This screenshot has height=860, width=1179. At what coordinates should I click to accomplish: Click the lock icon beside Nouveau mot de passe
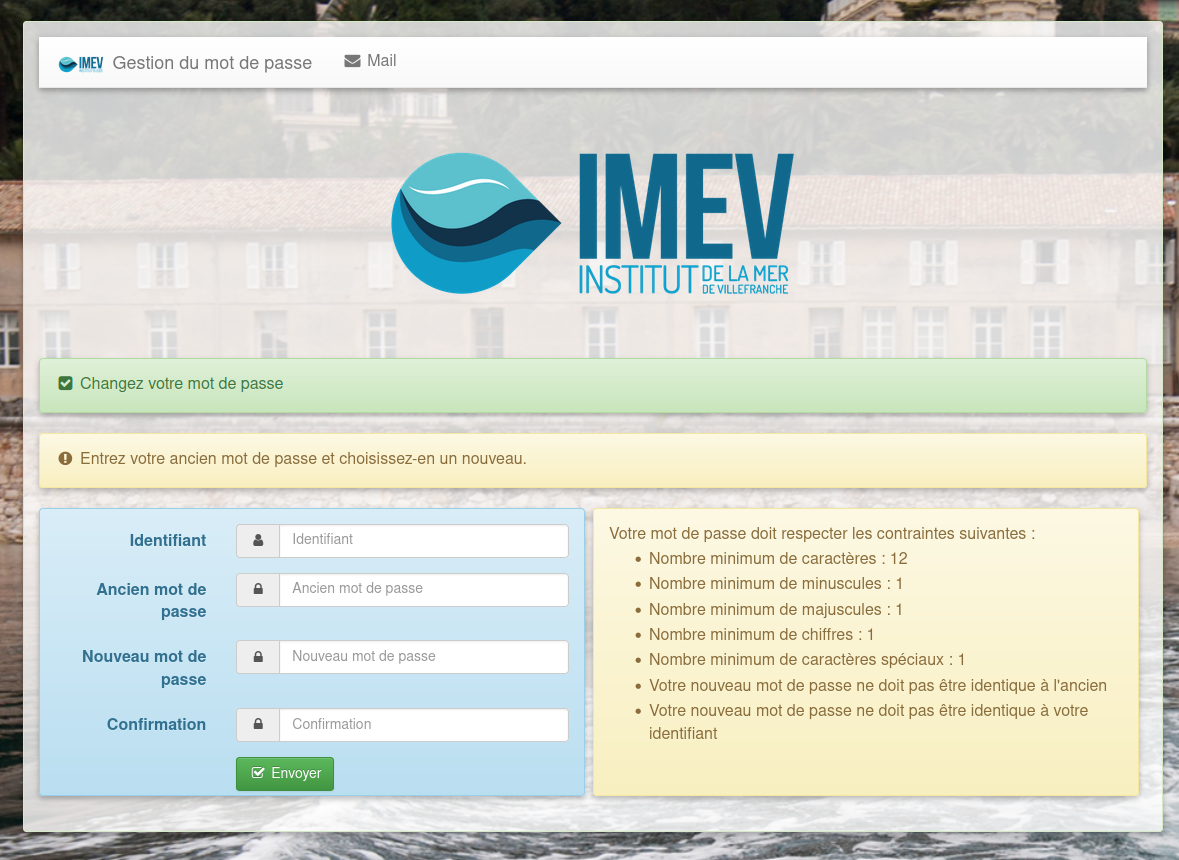coord(258,657)
